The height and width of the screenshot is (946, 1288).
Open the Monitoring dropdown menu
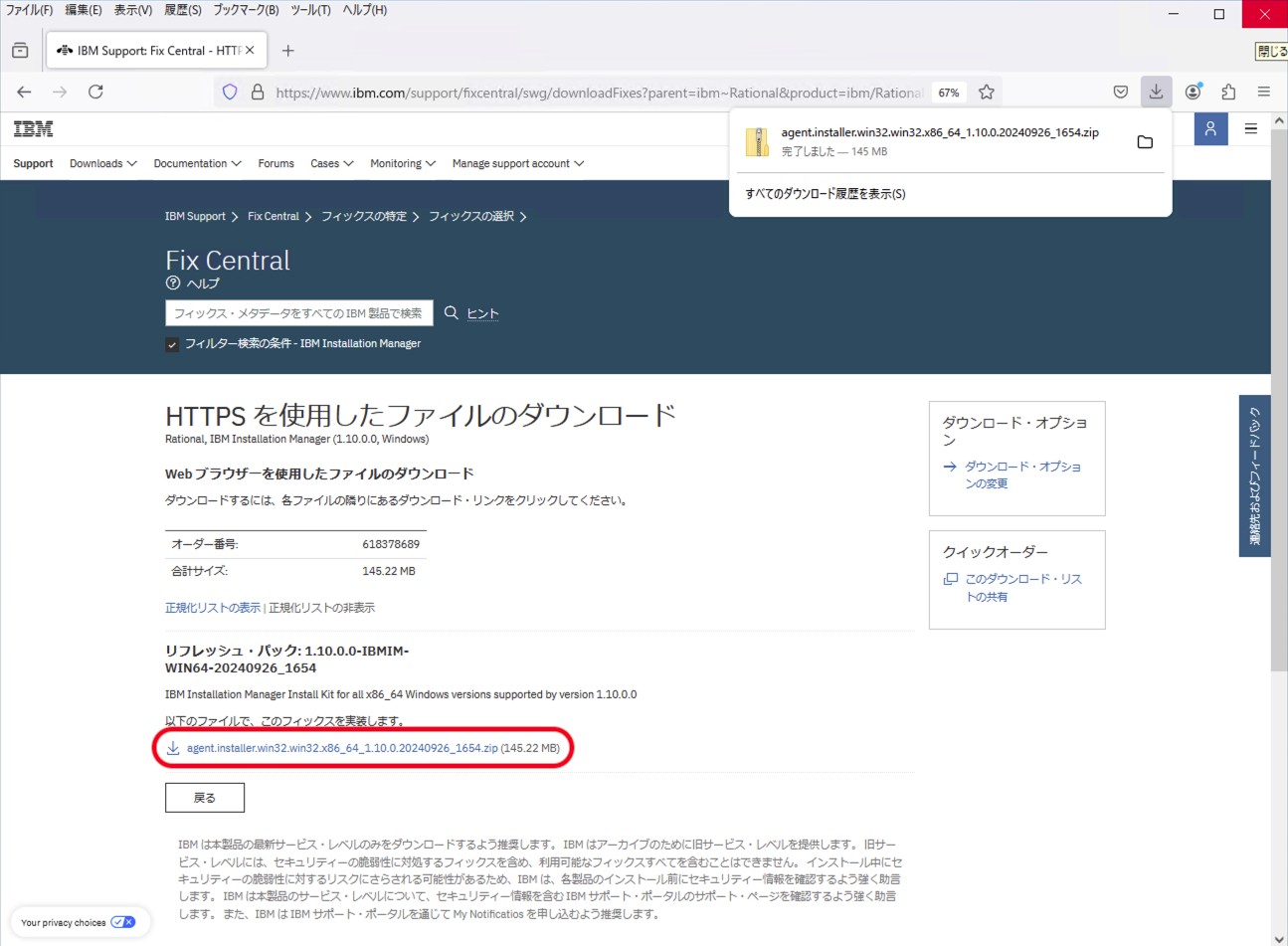pyautogui.click(x=402, y=163)
